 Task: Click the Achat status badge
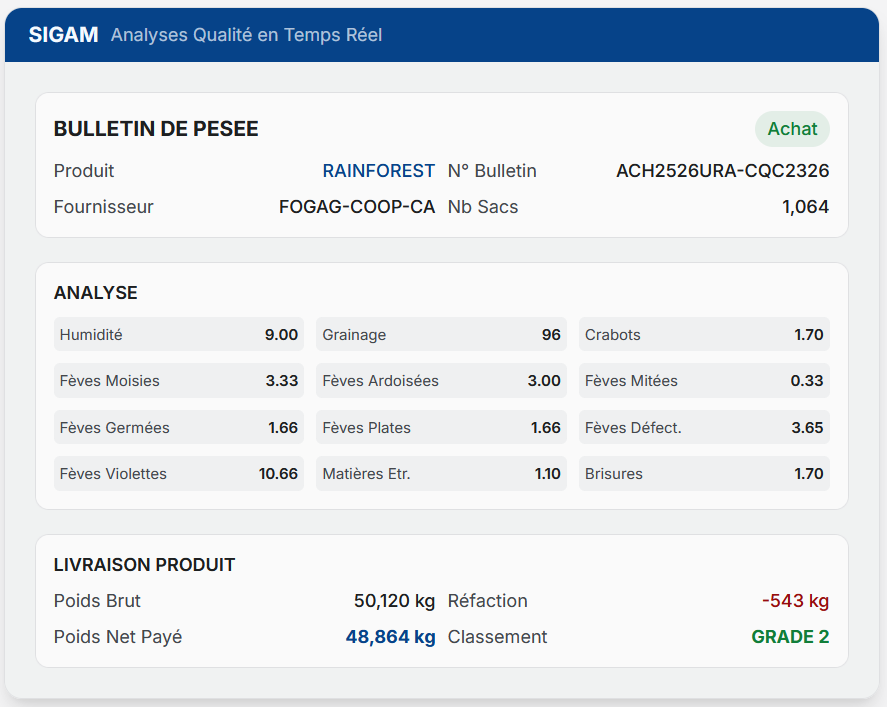tap(792, 129)
